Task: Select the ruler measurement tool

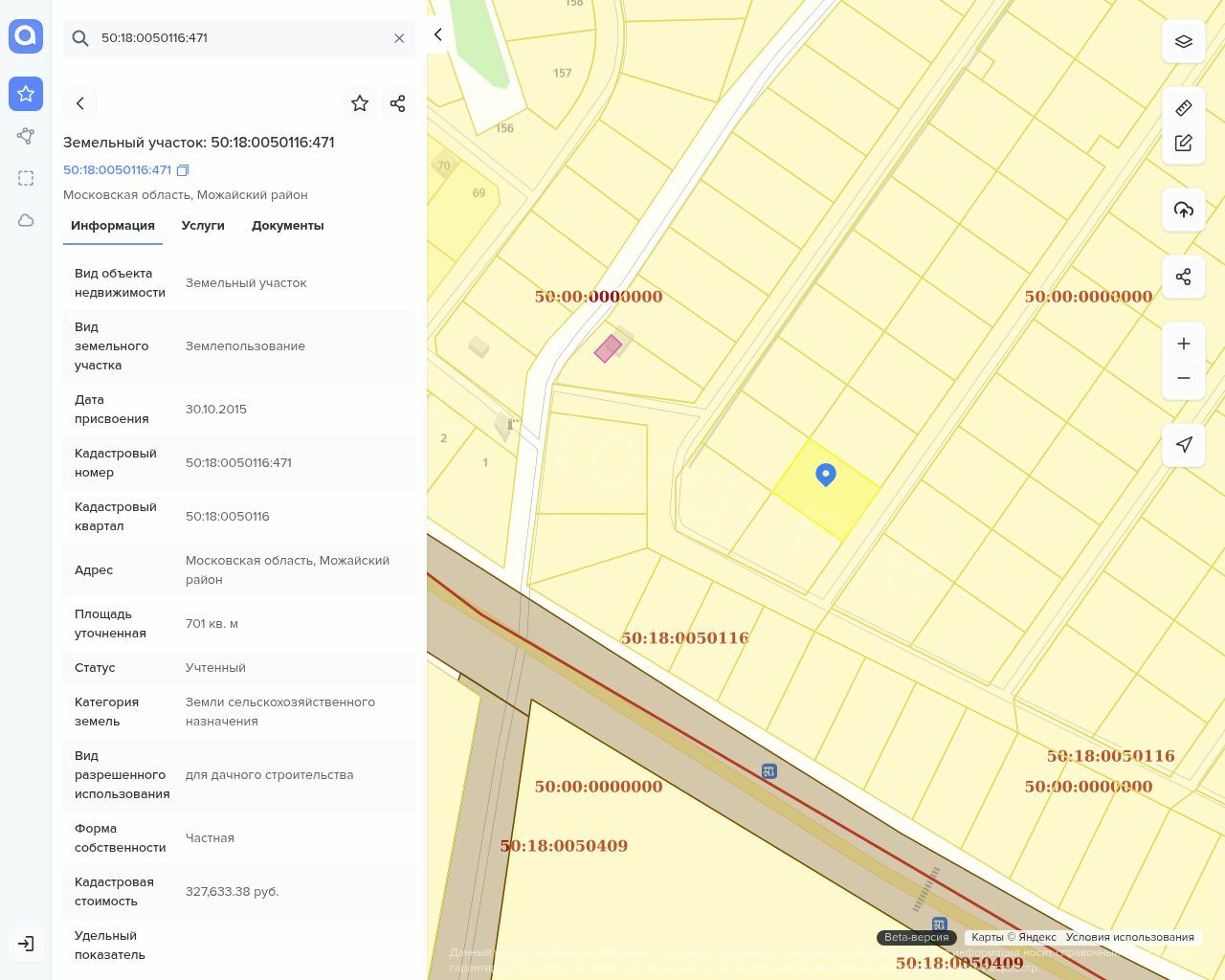Action: (x=1184, y=107)
